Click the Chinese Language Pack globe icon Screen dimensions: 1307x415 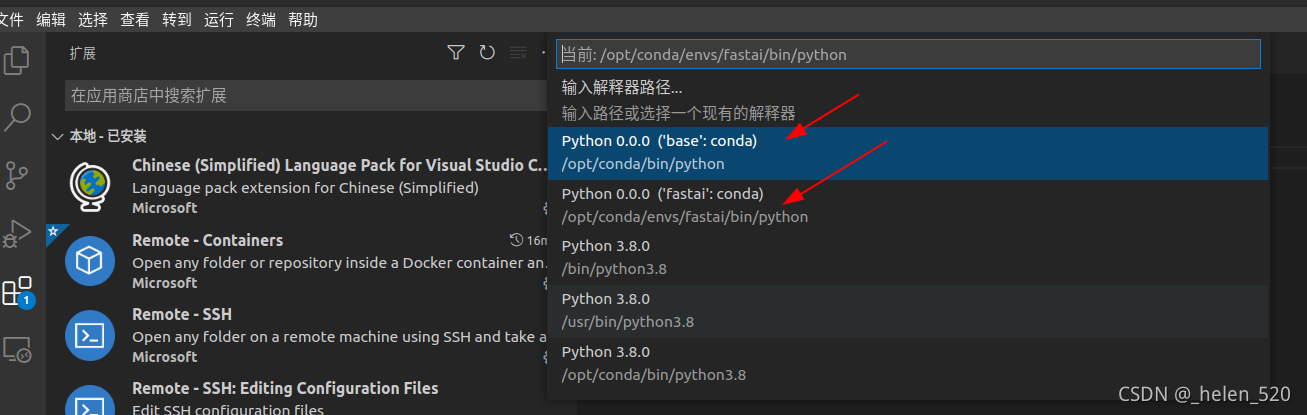(90, 186)
